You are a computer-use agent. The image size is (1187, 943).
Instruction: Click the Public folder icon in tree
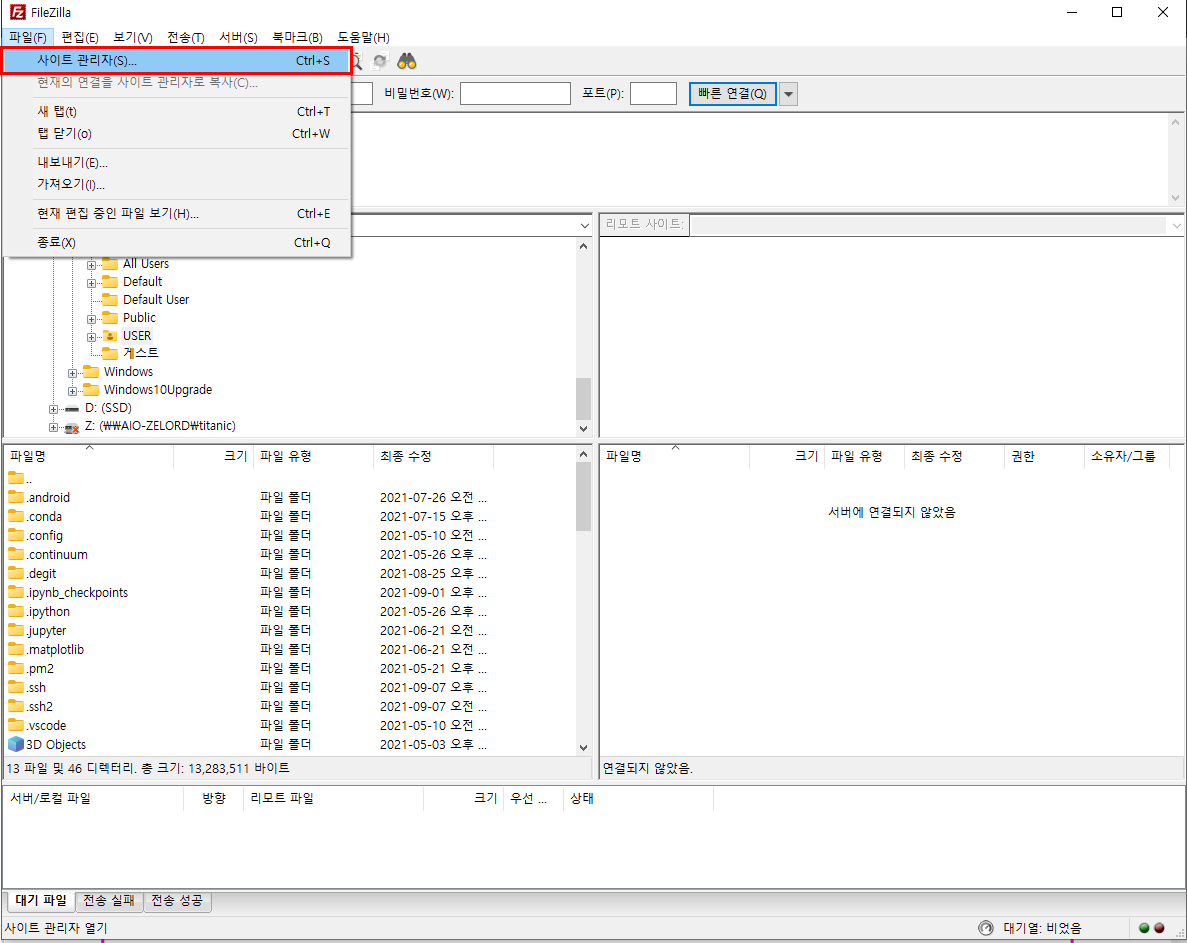(111, 317)
